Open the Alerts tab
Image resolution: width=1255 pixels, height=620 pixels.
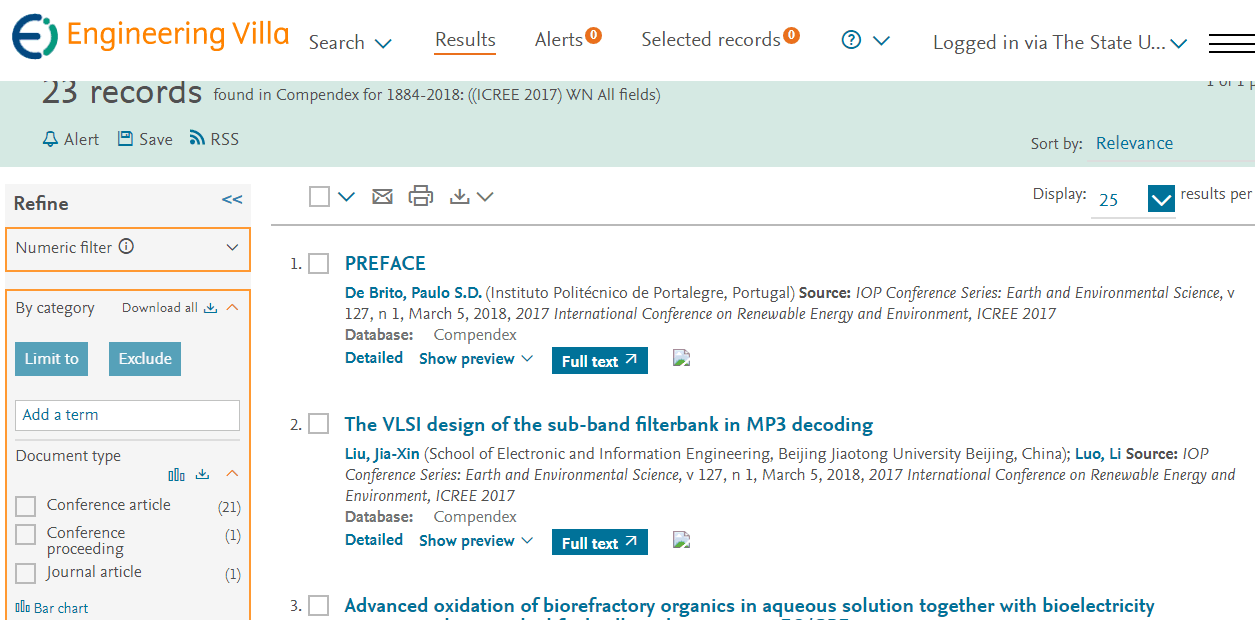click(559, 40)
